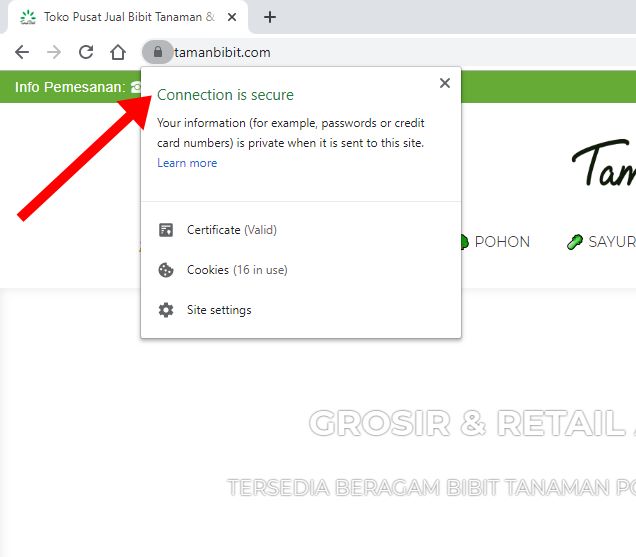Click the certificate icon
The image size is (636, 557).
pyautogui.click(x=165, y=230)
